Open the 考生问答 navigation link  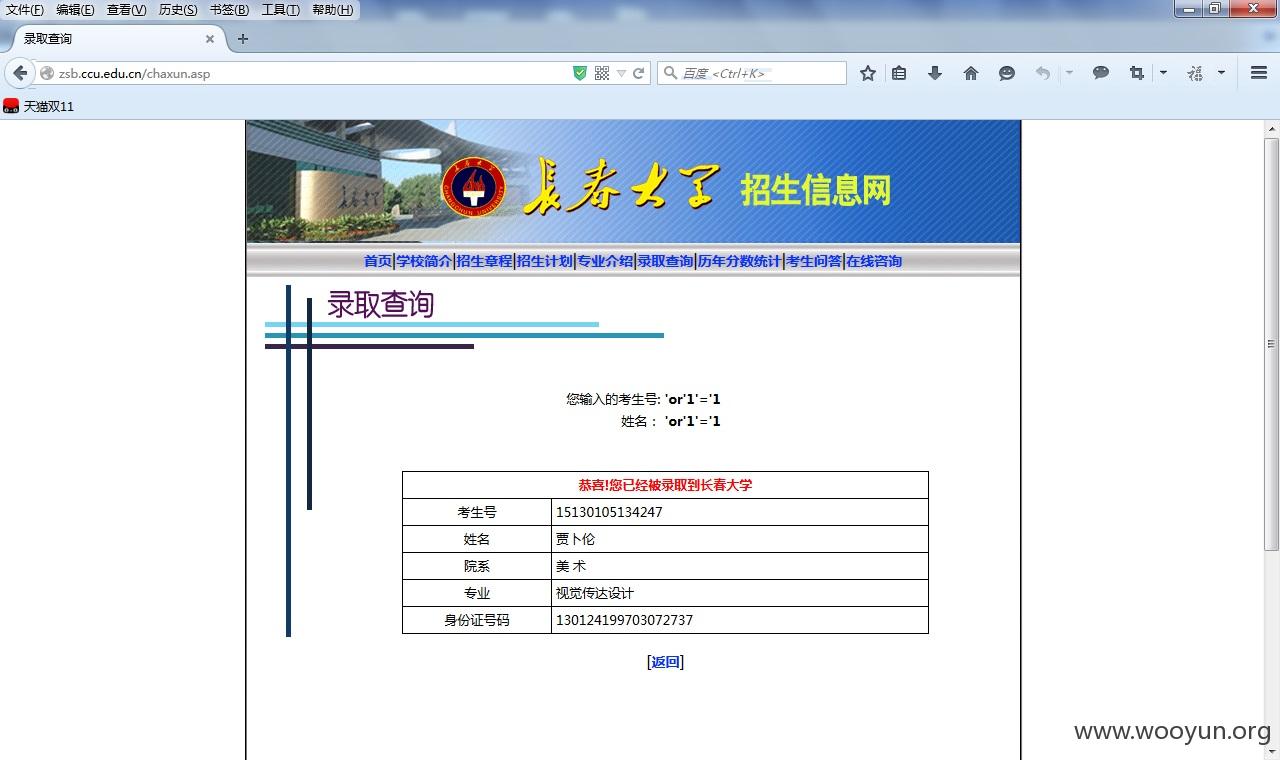coord(813,261)
